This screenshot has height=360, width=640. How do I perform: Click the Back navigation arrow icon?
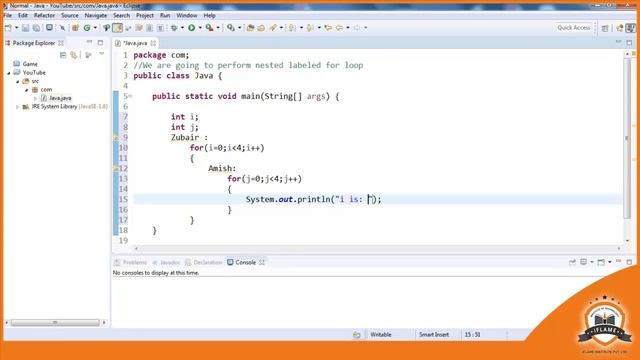tap(340, 28)
